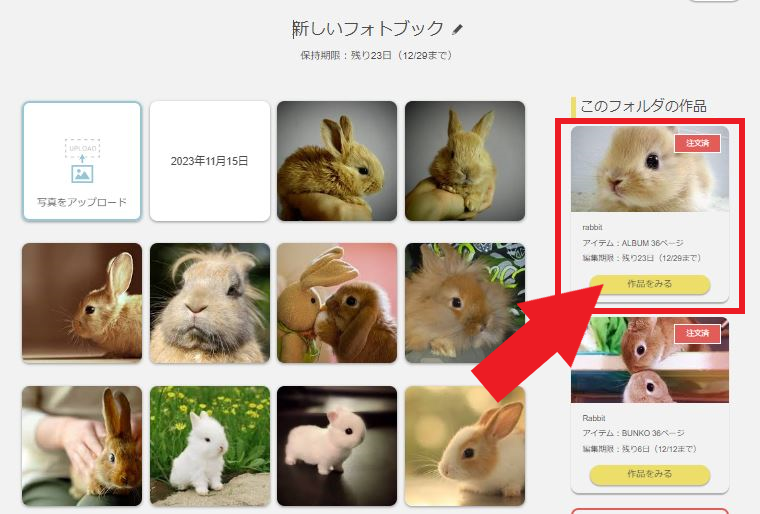Screen dimensions: 760x514
Task: Click the rabbit ALBUM cover image
Action: pos(649,169)
